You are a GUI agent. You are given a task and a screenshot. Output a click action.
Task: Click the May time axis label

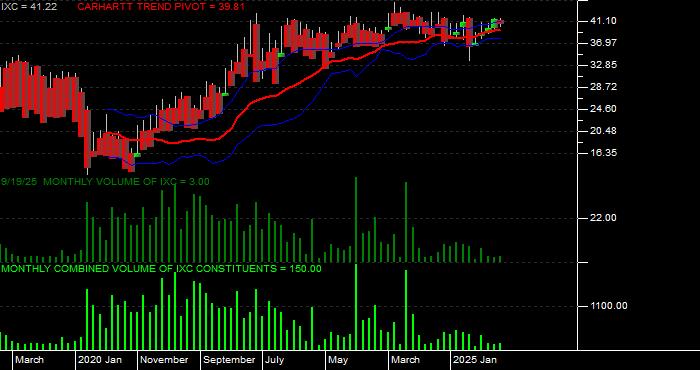(x=338, y=360)
